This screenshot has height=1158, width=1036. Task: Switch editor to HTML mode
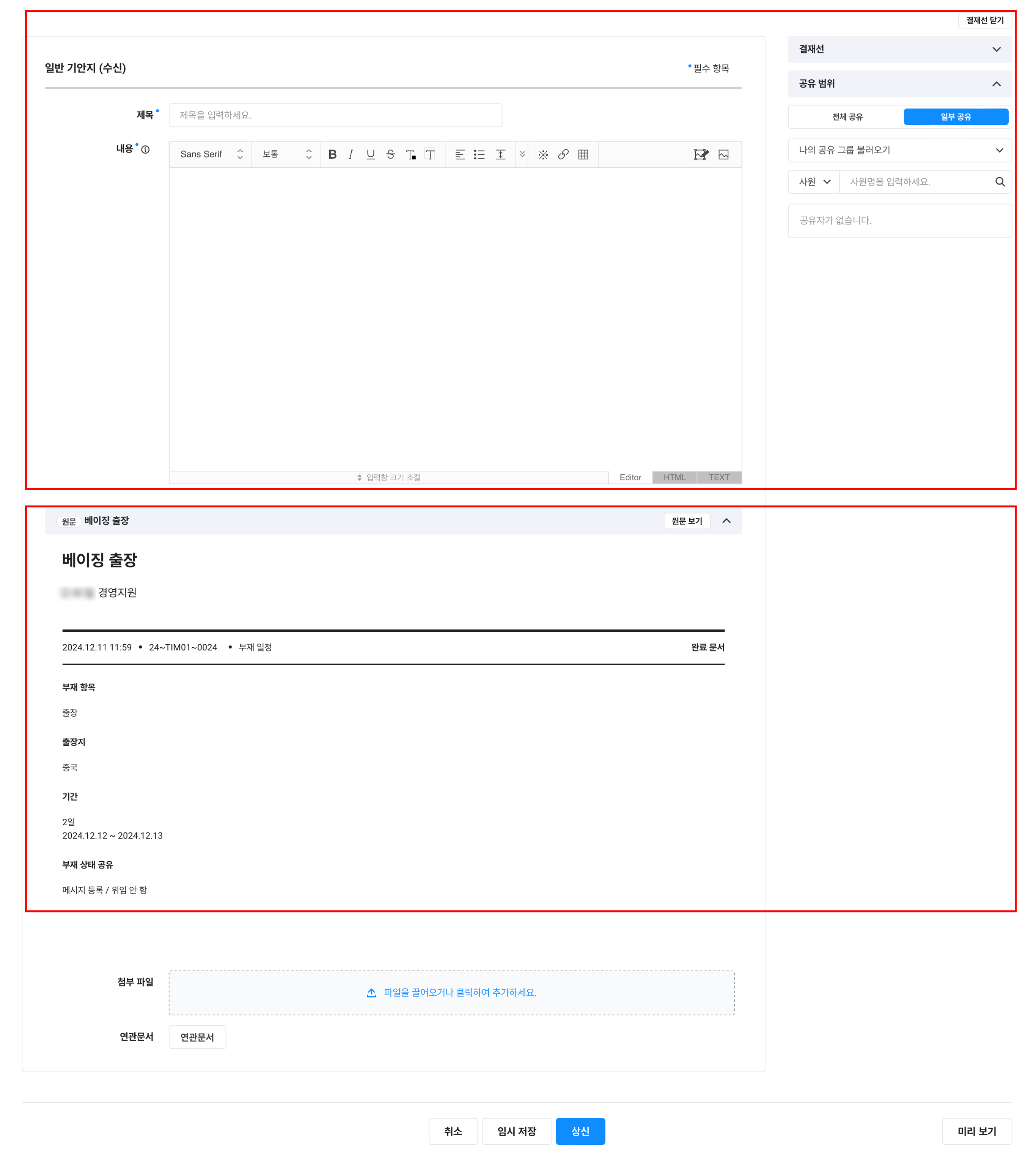(x=674, y=477)
